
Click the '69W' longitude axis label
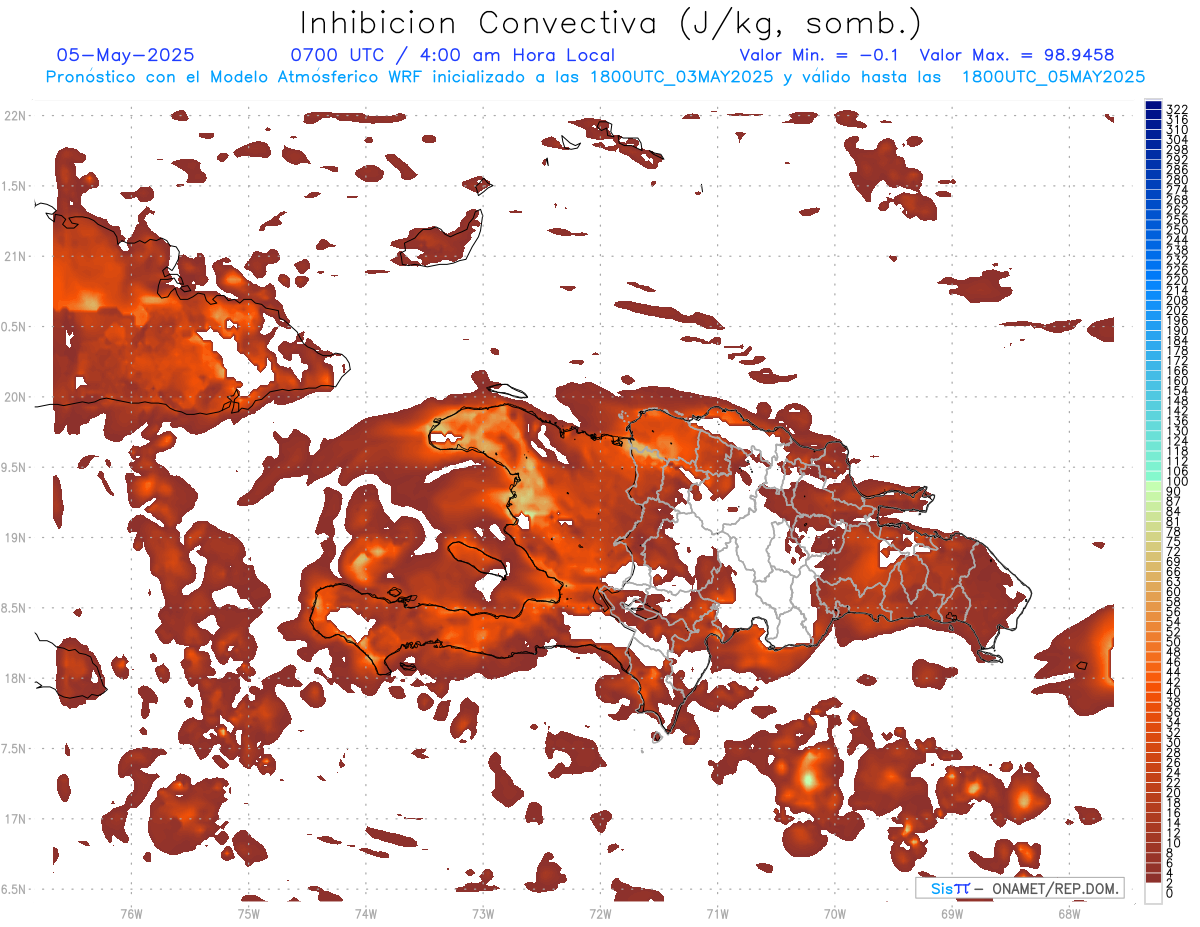pyautogui.click(x=951, y=913)
